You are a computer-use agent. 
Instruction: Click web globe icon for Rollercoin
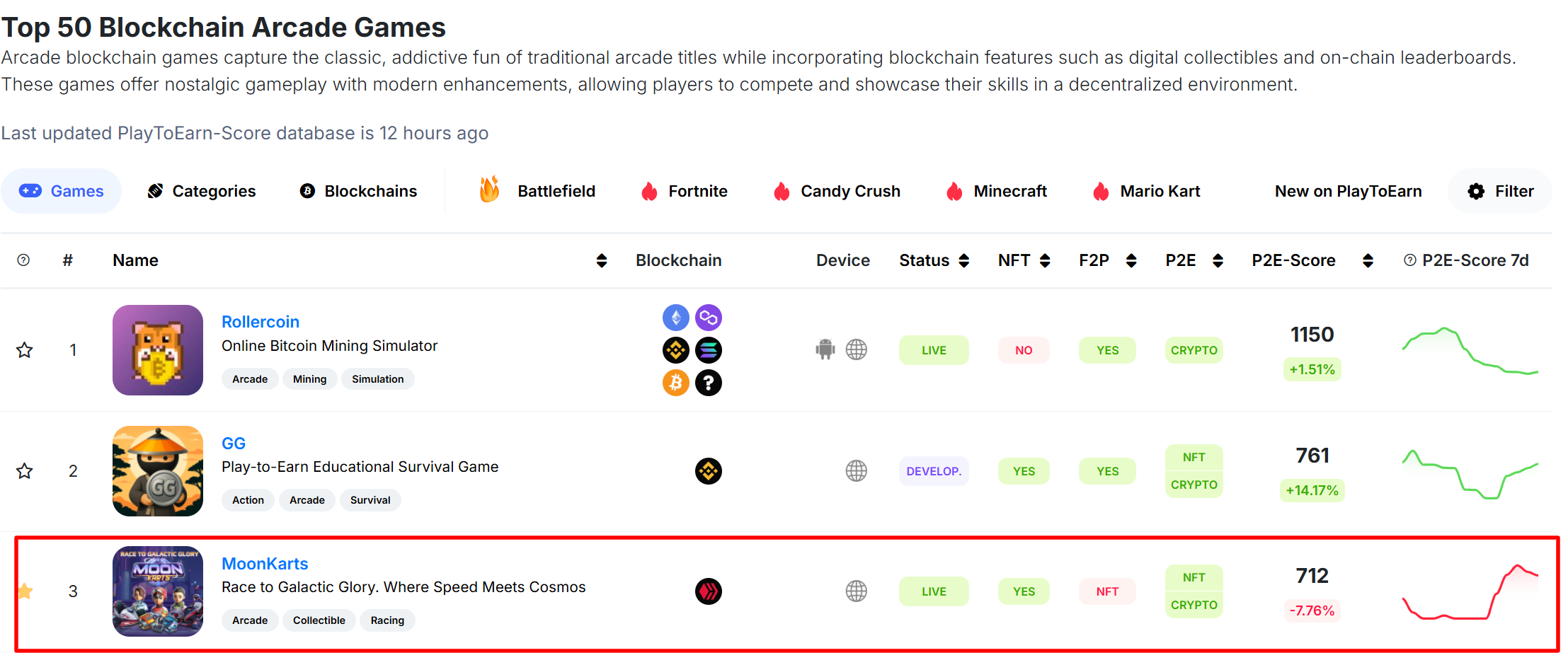[x=857, y=349]
